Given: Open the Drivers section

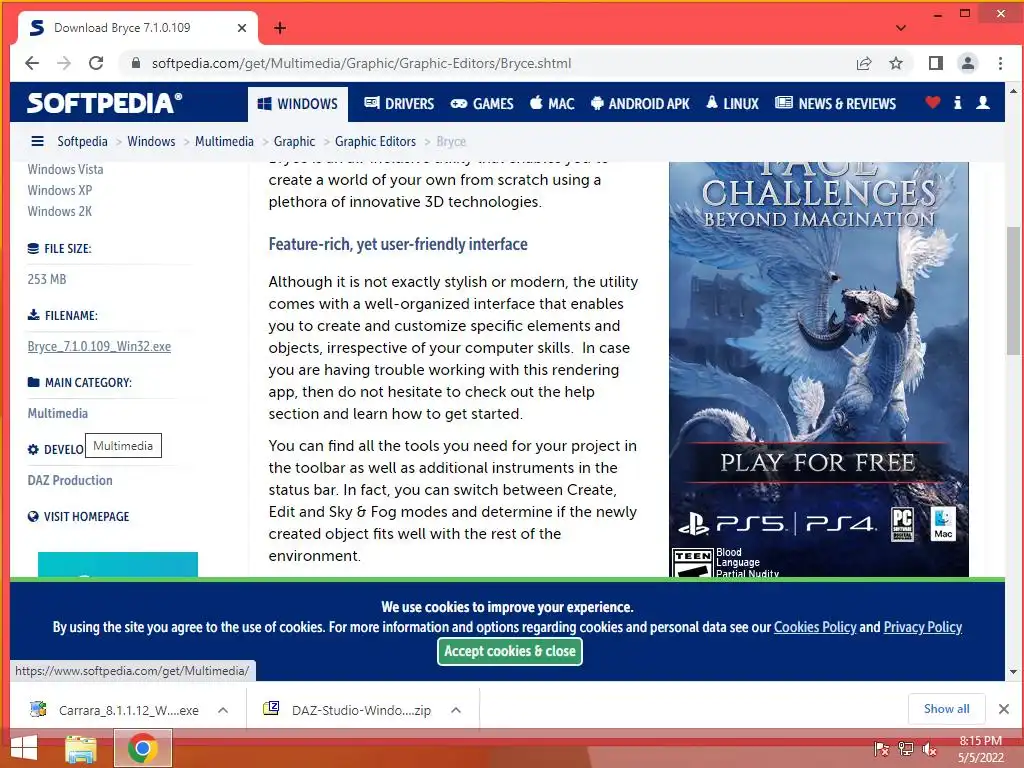Looking at the screenshot, I should (x=399, y=104).
